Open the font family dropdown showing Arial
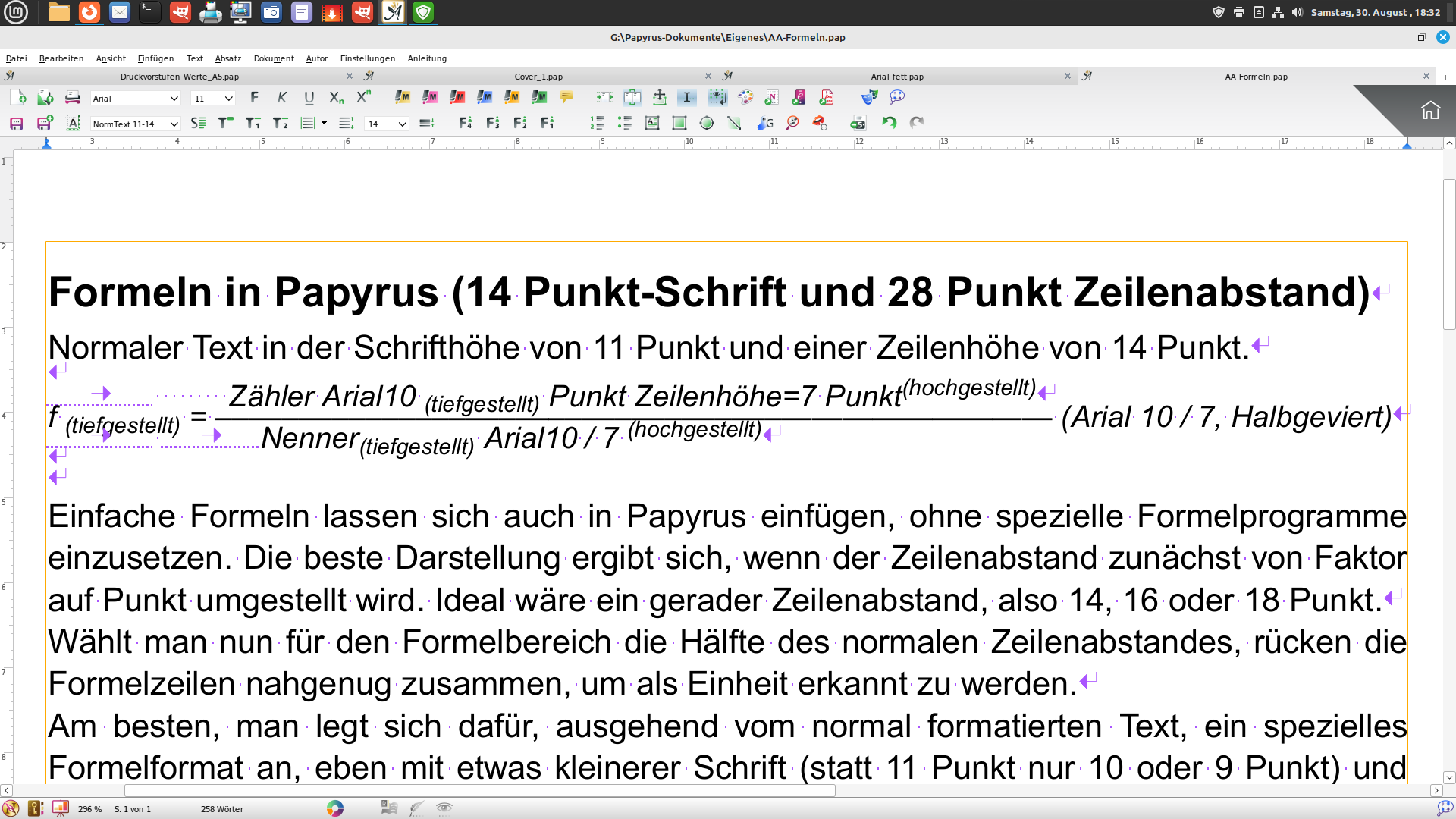This screenshot has width=1456, height=819. tap(135, 99)
